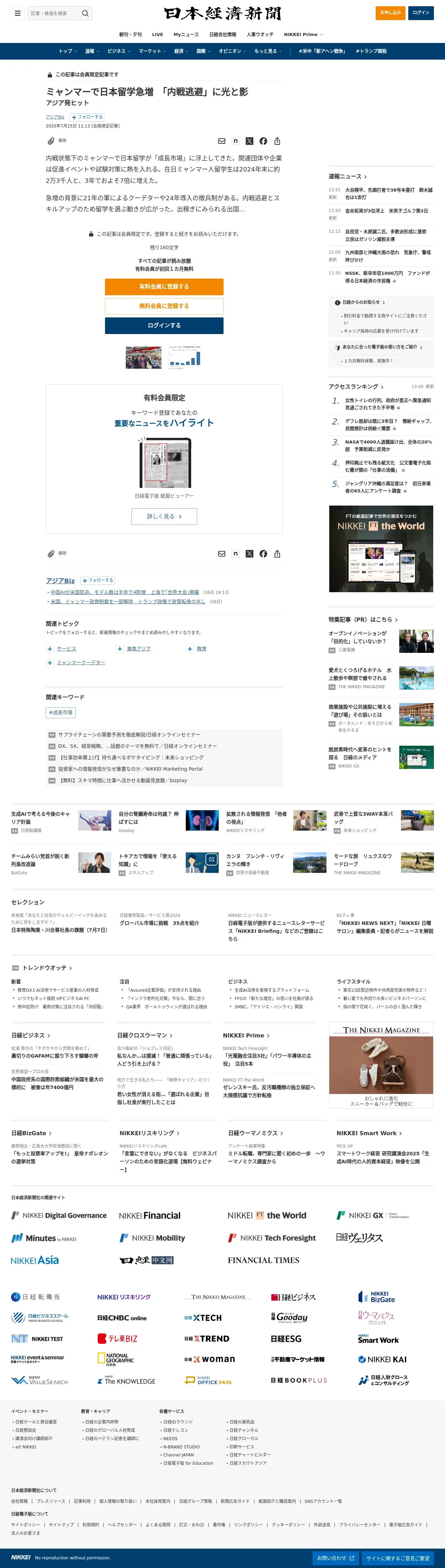The image size is (445, 1568).
Task: Email icon in share row below paywall box
Action: point(221,554)
